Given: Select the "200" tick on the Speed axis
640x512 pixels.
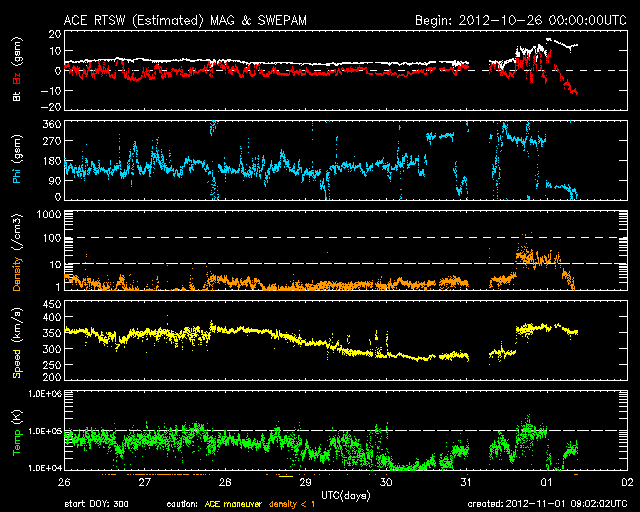Looking at the screenshot, I should coord(52,377).
